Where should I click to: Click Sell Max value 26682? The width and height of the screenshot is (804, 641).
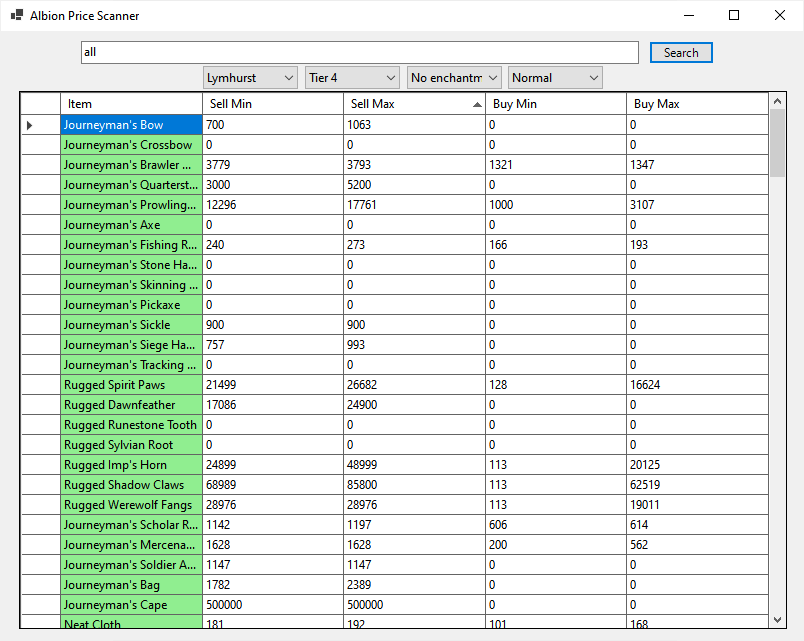pyautogui.click(x=414, y=385)
